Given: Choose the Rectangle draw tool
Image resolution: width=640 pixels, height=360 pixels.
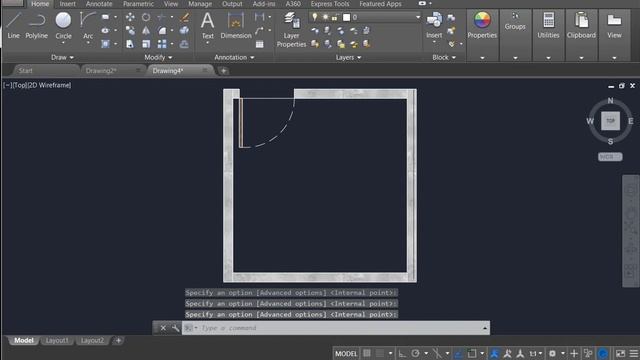Looking at the screenshot, I should [x=105, y=17].
